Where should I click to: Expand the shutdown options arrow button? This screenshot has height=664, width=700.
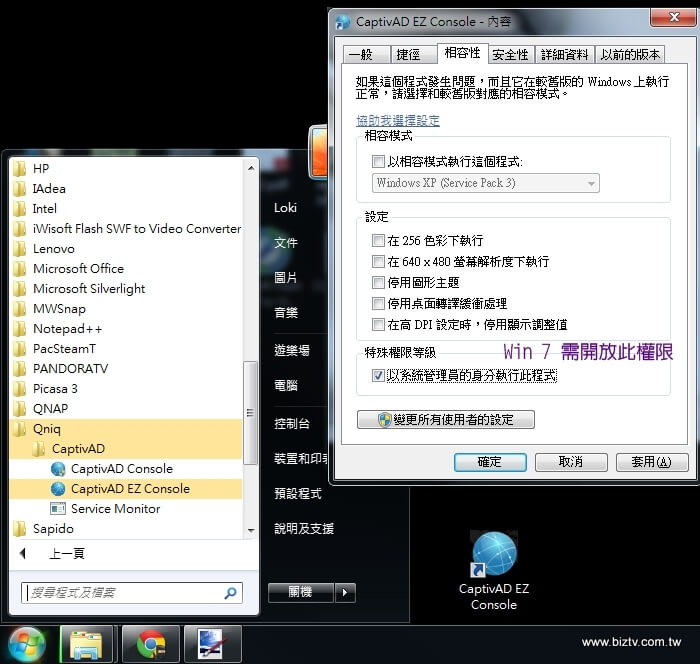tap(345, 592)
